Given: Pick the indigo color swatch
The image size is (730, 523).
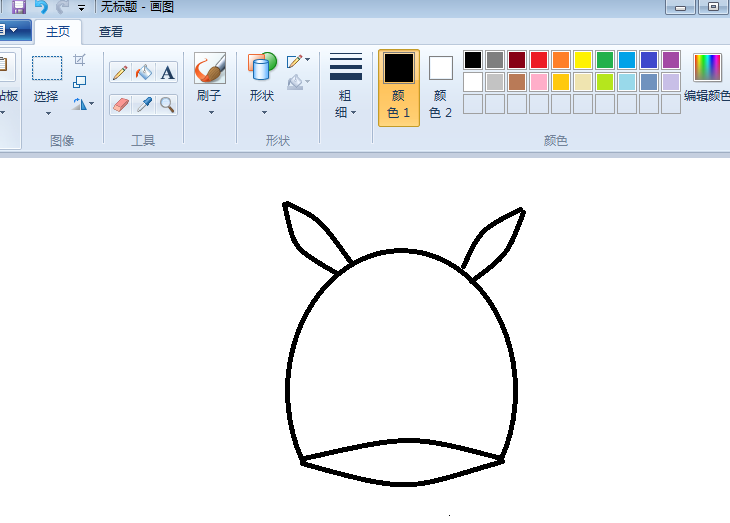Looking at the screenshot, I should coord(649,60).
